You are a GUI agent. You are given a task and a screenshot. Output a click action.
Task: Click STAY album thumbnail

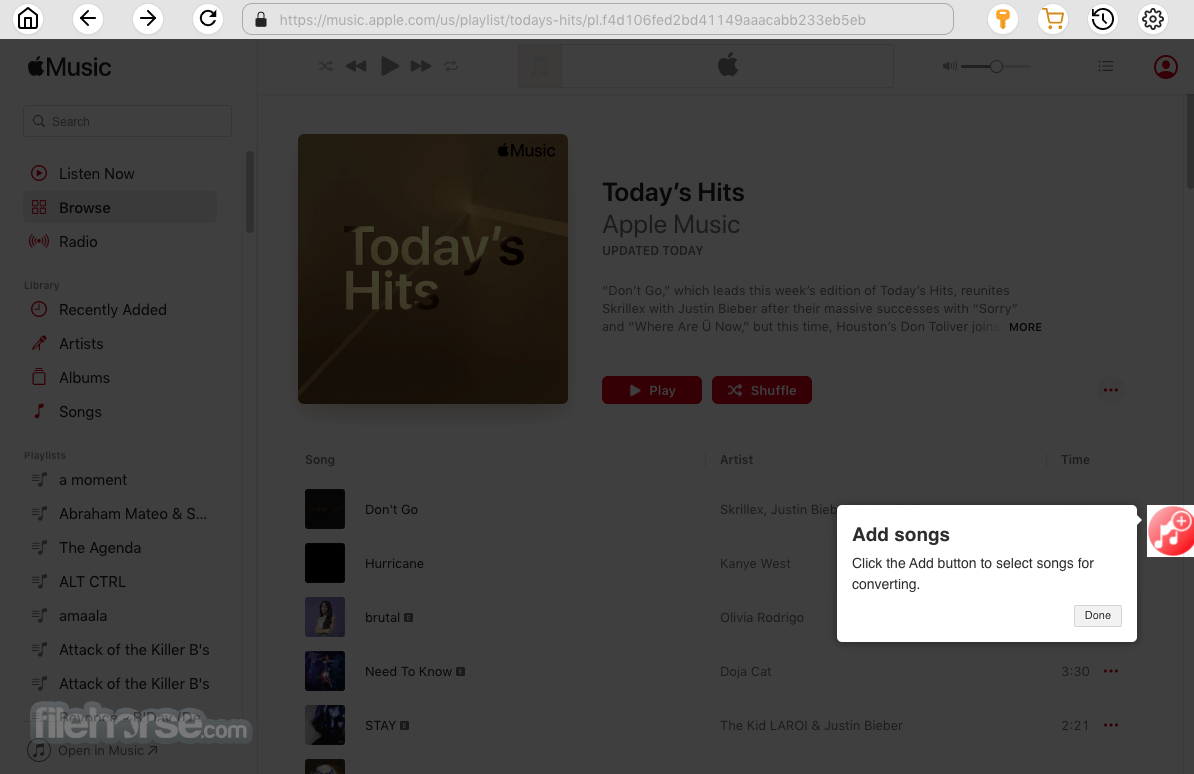click(x=325, y=725)
